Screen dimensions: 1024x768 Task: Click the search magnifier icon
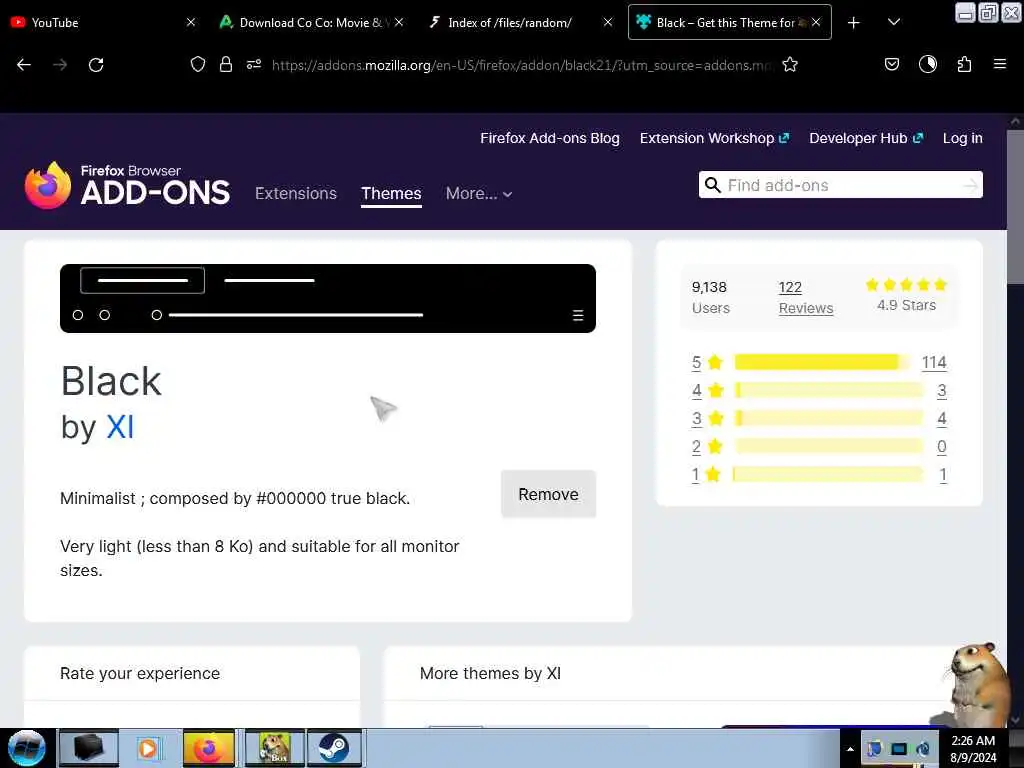tap(712, 185)
